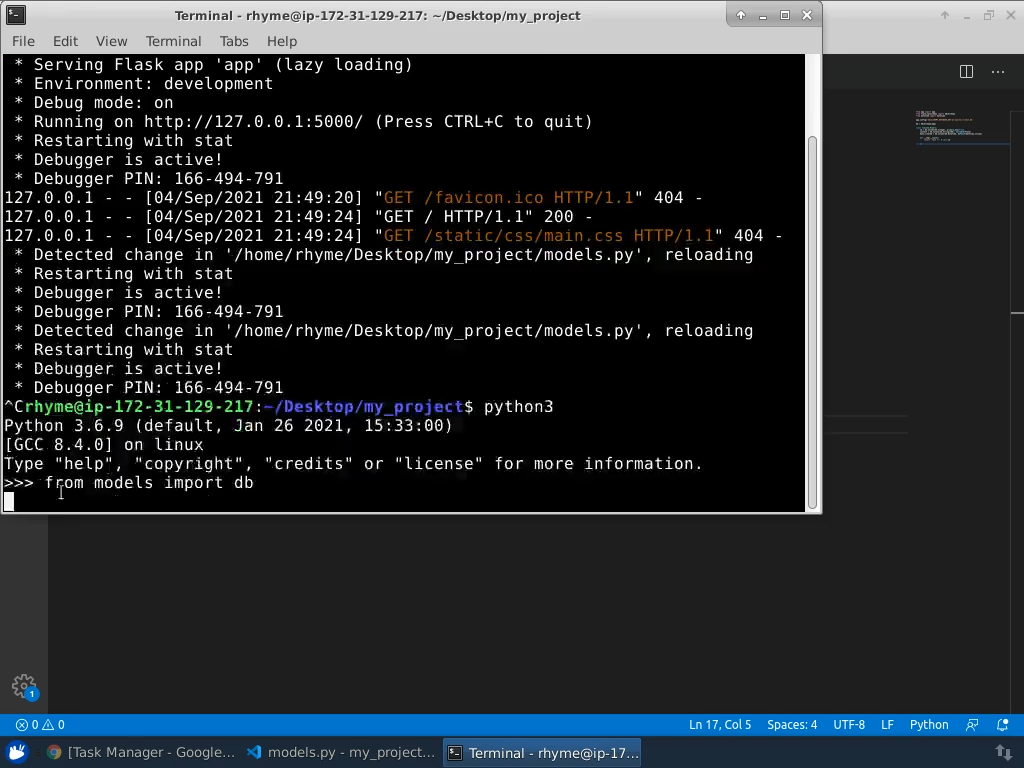
Task: Close the background VS Code window
Action: point(1011,15)
